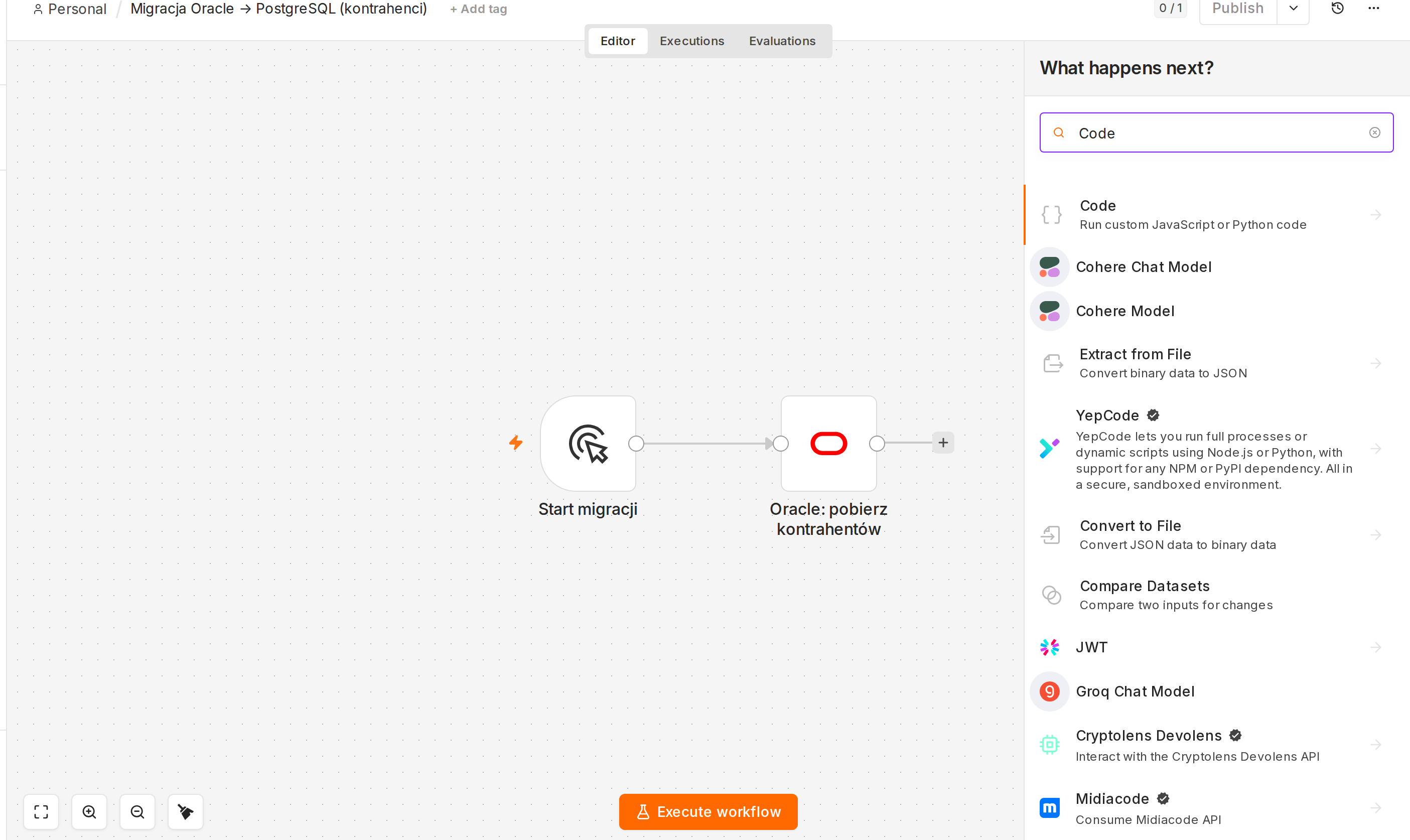Open the Personal project breadcrumb

click(70, 9)
